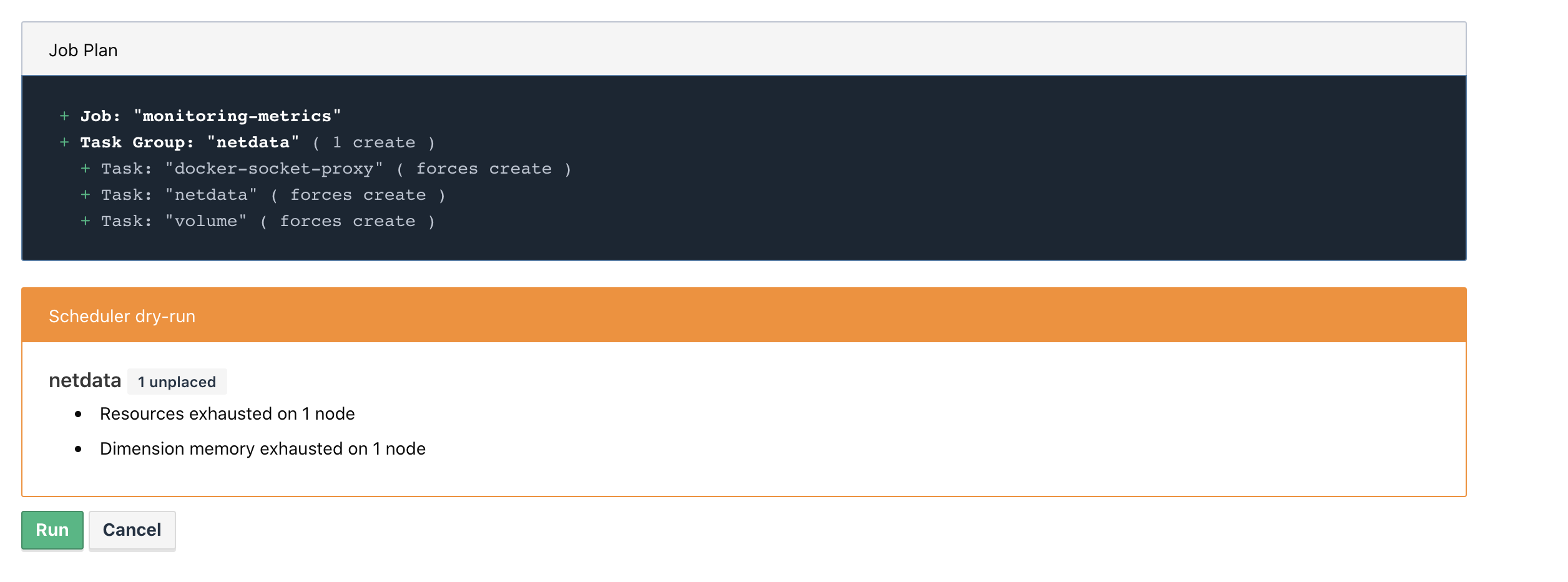
Task: Collapse the Scheduler dry-run section
Action: tap(122, 315)
